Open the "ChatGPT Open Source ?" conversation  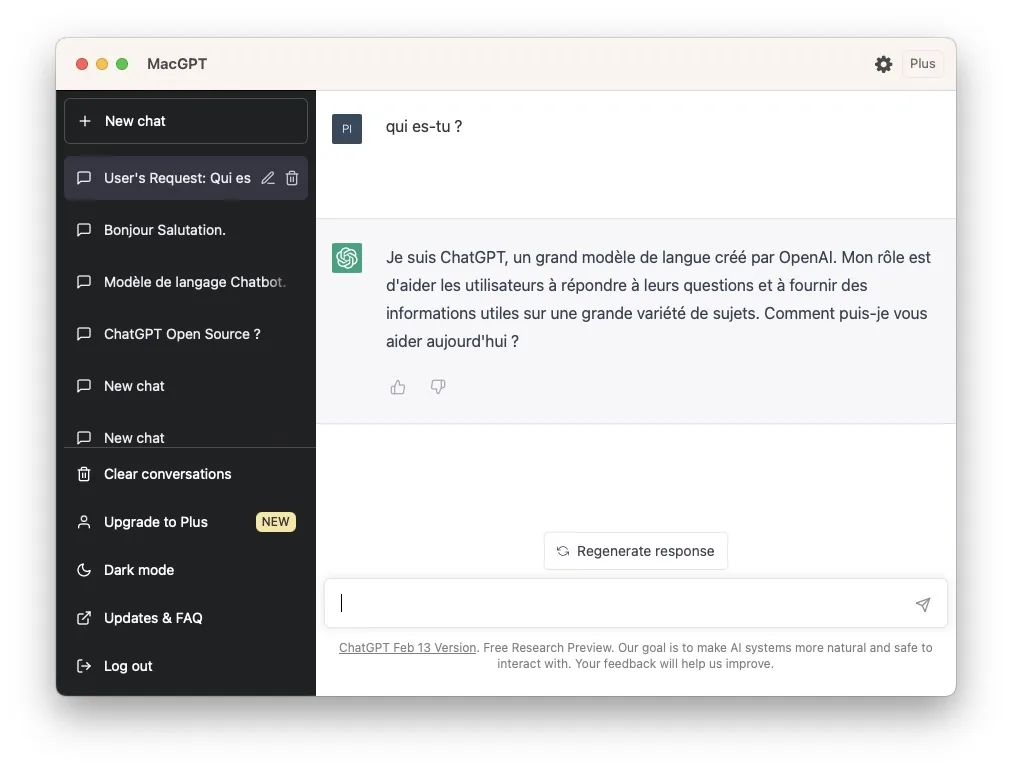tap(186, 334)
